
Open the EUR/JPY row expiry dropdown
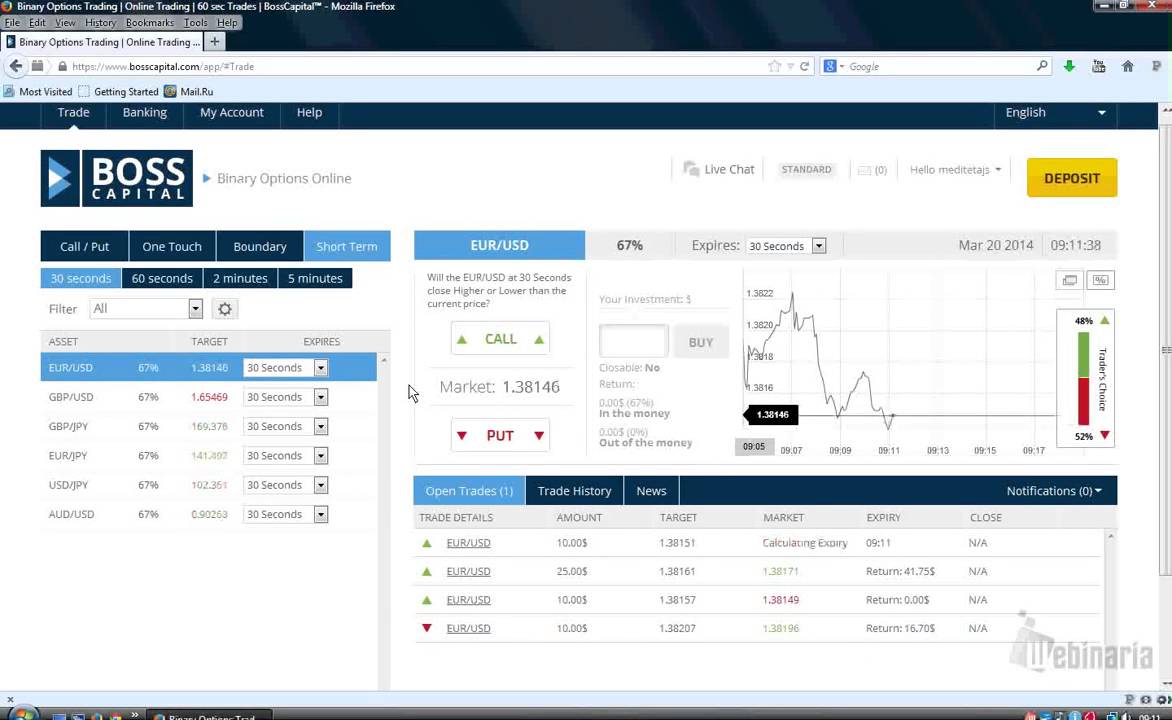321,455
